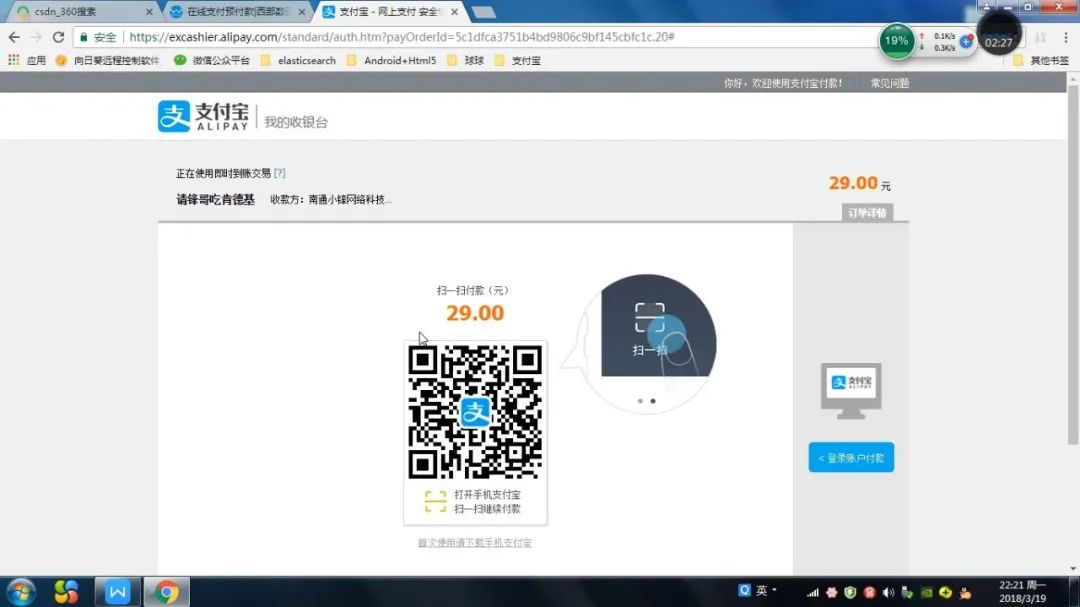Select the second carousel dot
Screen dimensions: 1080x607
pyautogui.click(x=653, y=401)
